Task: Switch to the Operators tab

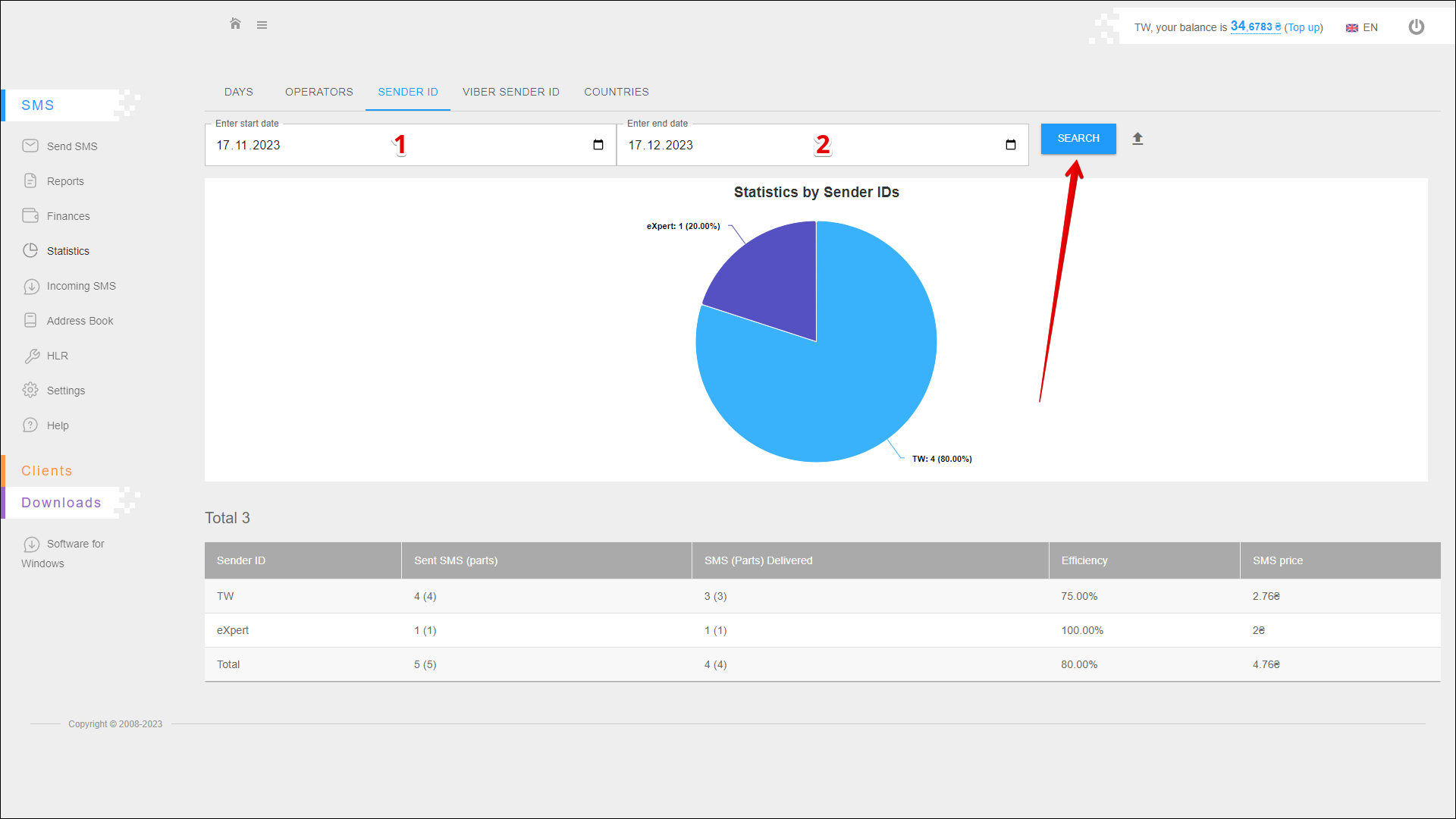Action: click(x=319, y=92)
